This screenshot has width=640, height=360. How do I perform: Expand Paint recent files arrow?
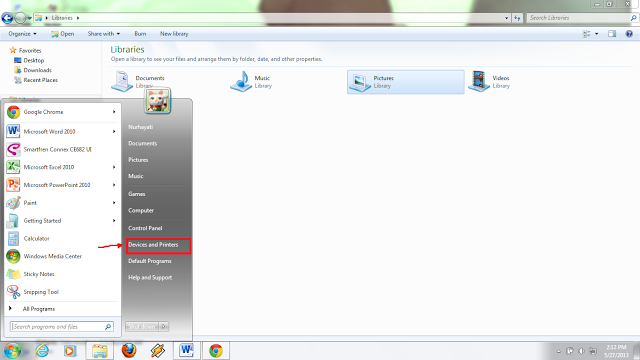coord(114,203)
